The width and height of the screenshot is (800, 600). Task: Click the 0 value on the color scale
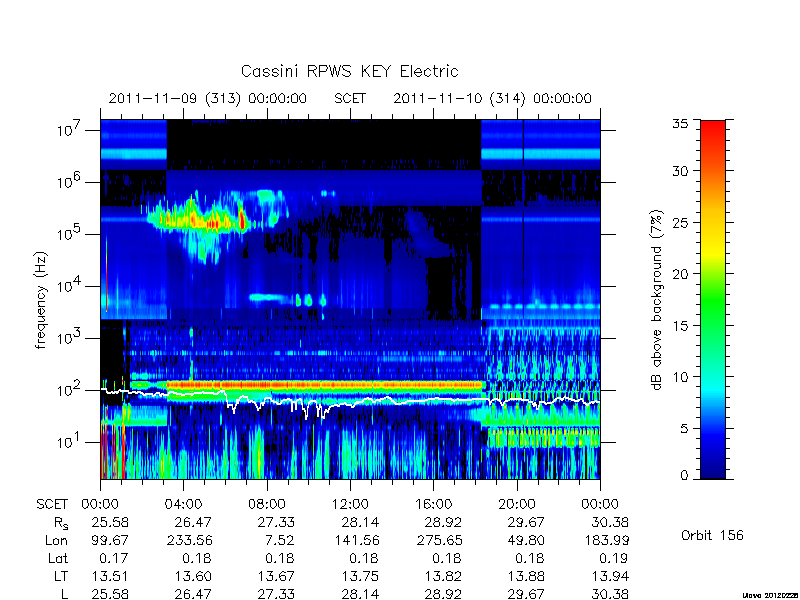tap(685, 475)
